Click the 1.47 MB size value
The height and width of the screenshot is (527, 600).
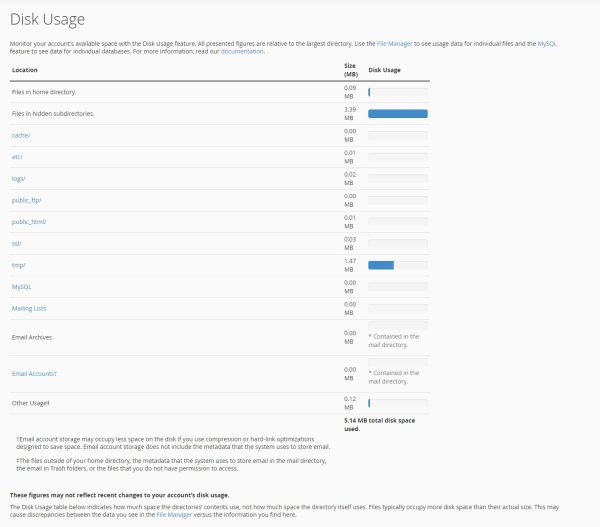[350, 265]
